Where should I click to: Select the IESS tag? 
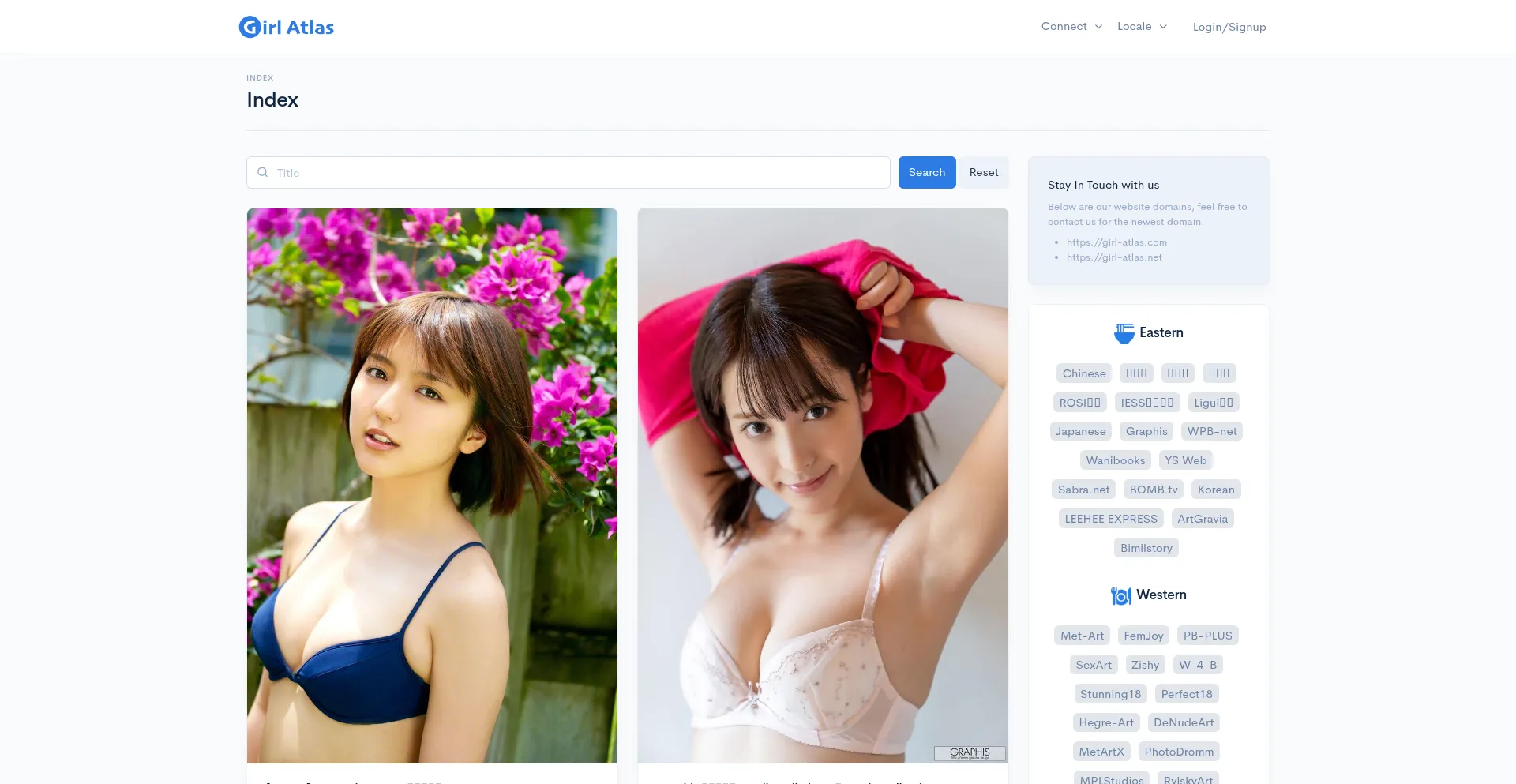click(1147, 403)
